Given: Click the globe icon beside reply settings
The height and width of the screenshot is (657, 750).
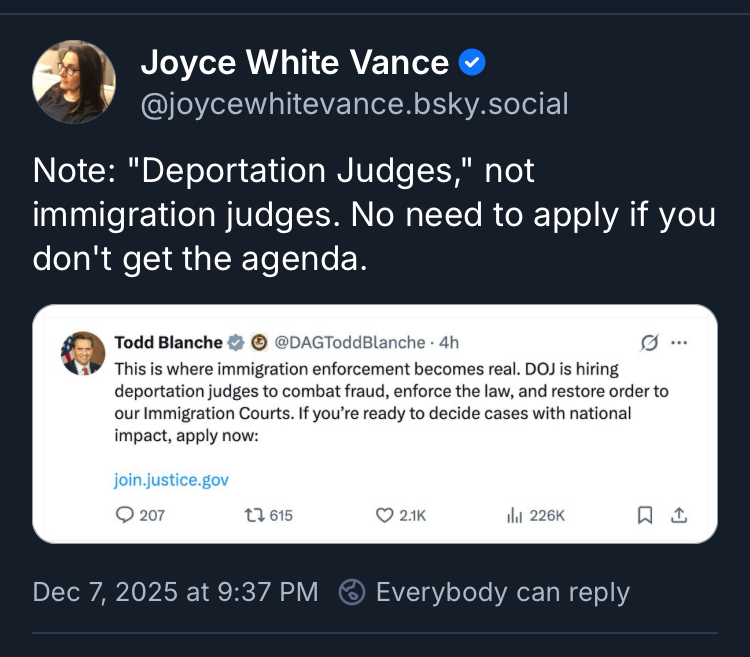Looking at the screenshot, I should coord(352,592).
